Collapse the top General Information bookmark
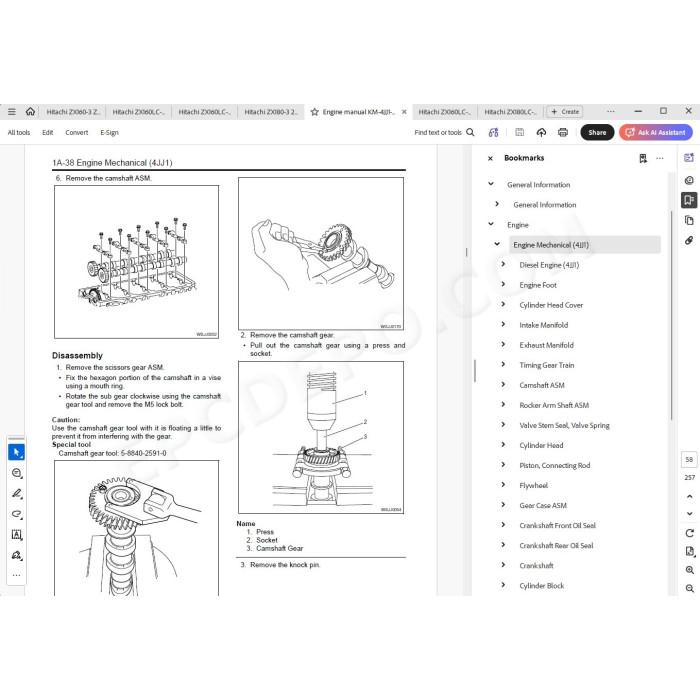This screenshot has height=700, width=700. (x=491, y=183)
